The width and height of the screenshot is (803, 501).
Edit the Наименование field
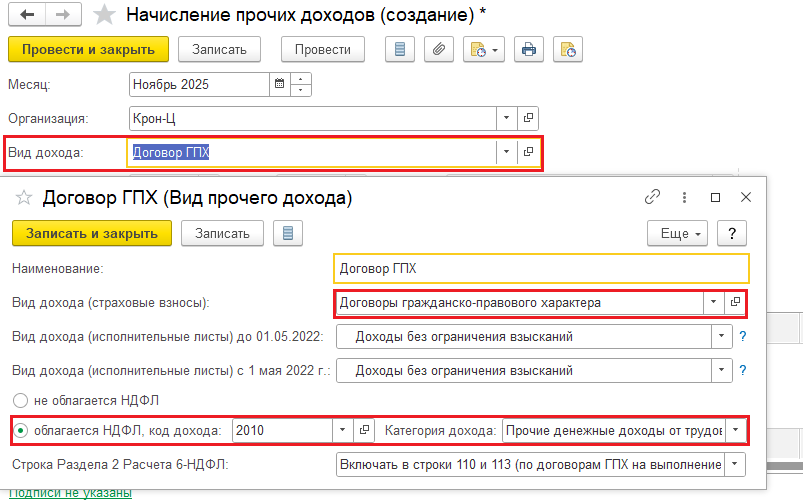tap(541, 268)
